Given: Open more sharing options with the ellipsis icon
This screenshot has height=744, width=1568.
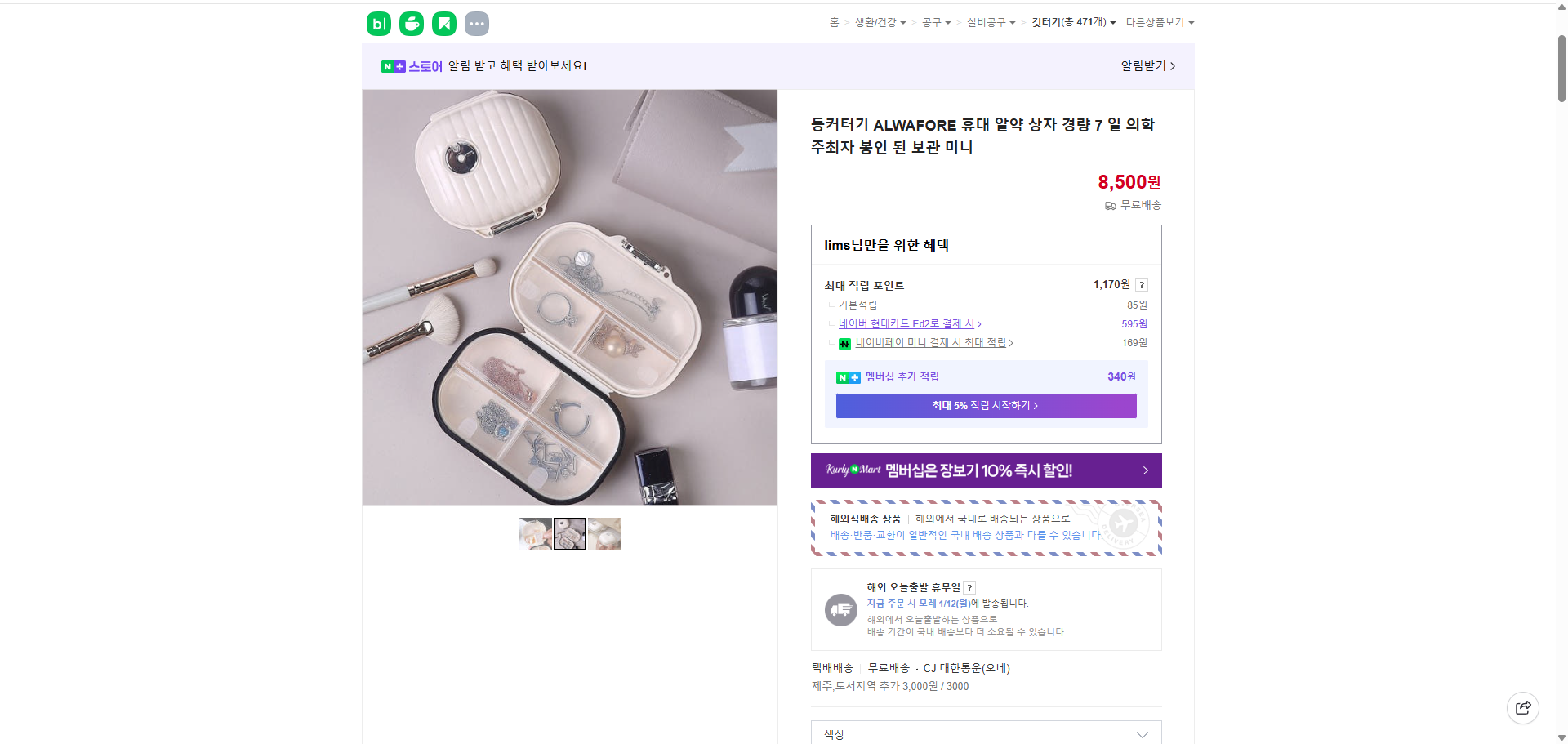Looking at the screenshot, I should pos(476,23).
